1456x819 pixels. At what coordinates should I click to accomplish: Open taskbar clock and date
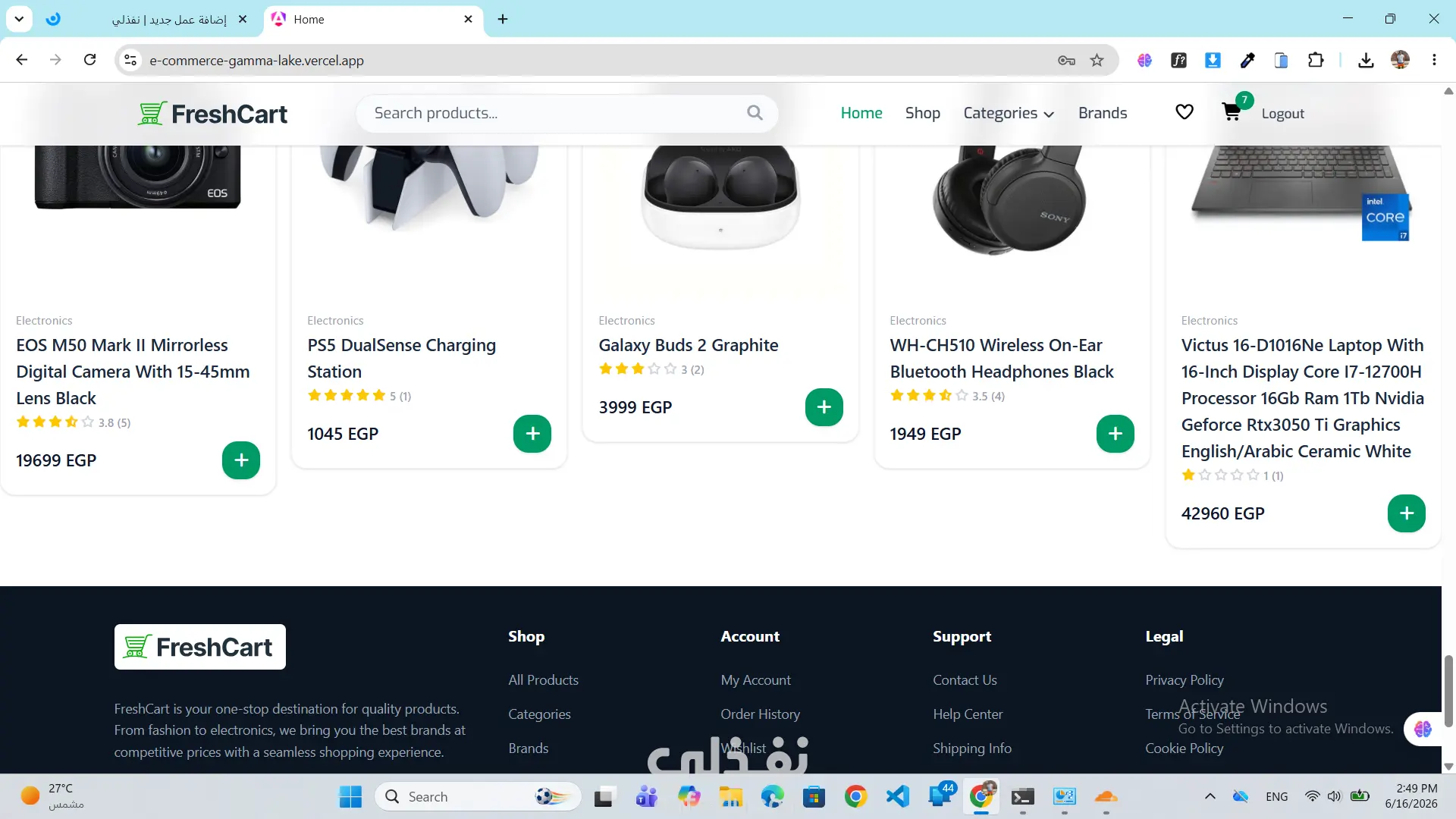1411,796
